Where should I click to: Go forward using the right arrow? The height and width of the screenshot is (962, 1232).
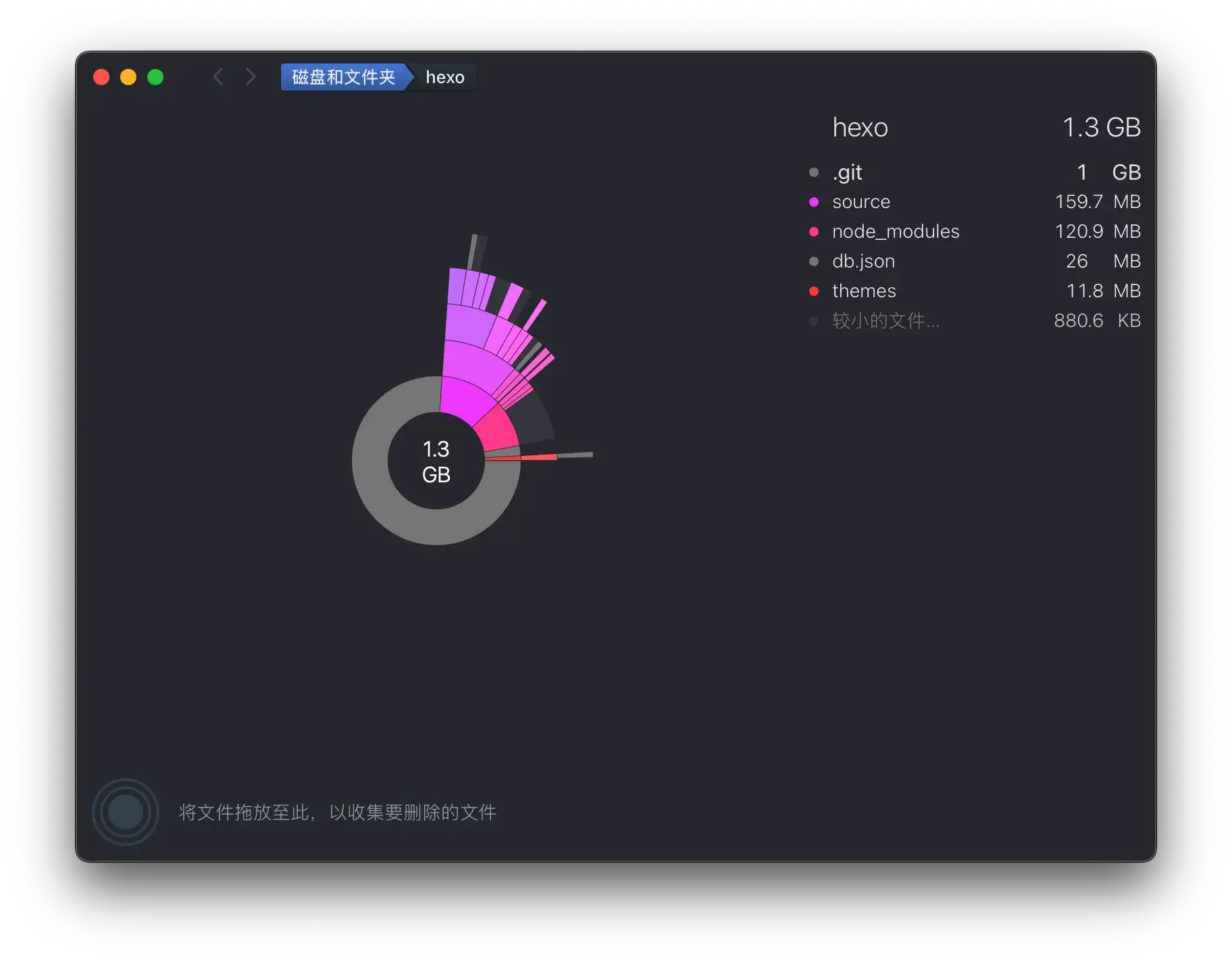[251, 77]
